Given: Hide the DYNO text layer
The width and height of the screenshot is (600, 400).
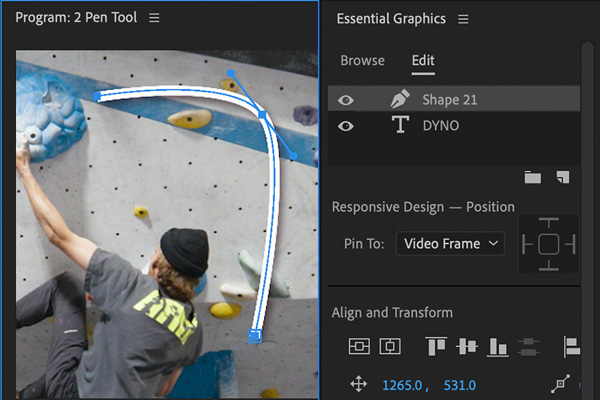Looking at the screenshot, I should pyautogui.click(x=346, y=126).
